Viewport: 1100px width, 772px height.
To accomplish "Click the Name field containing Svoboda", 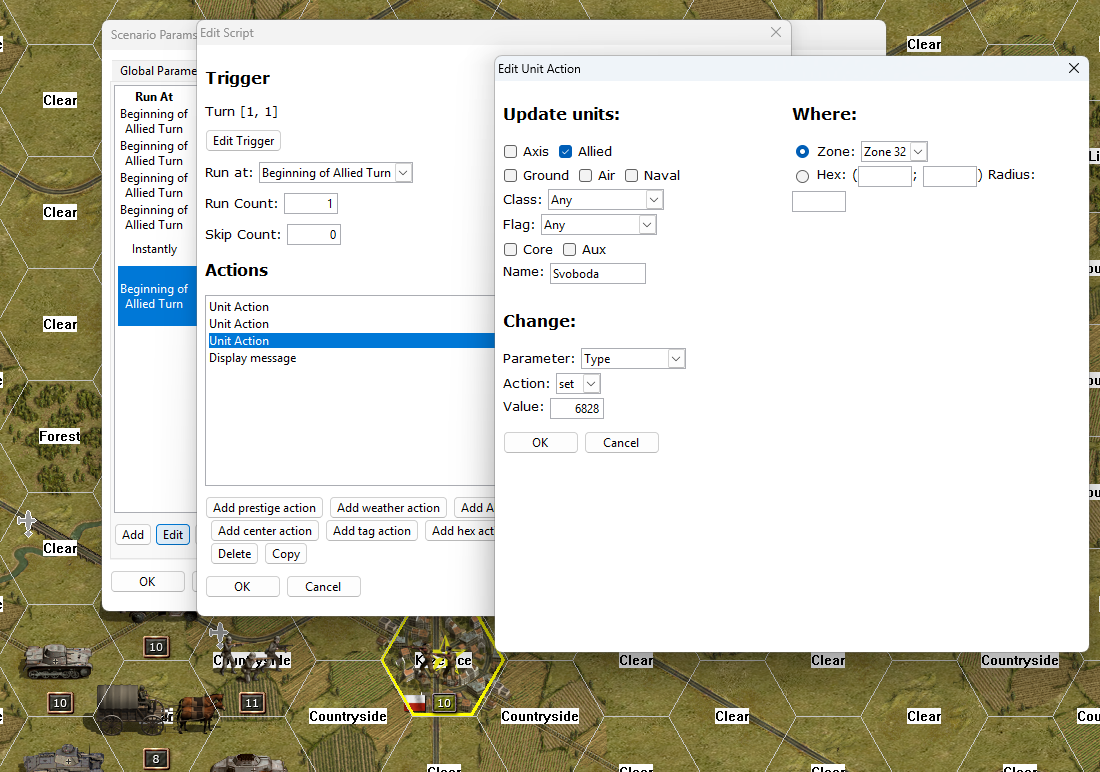I will pyautogui.click(x=597, y=274).
